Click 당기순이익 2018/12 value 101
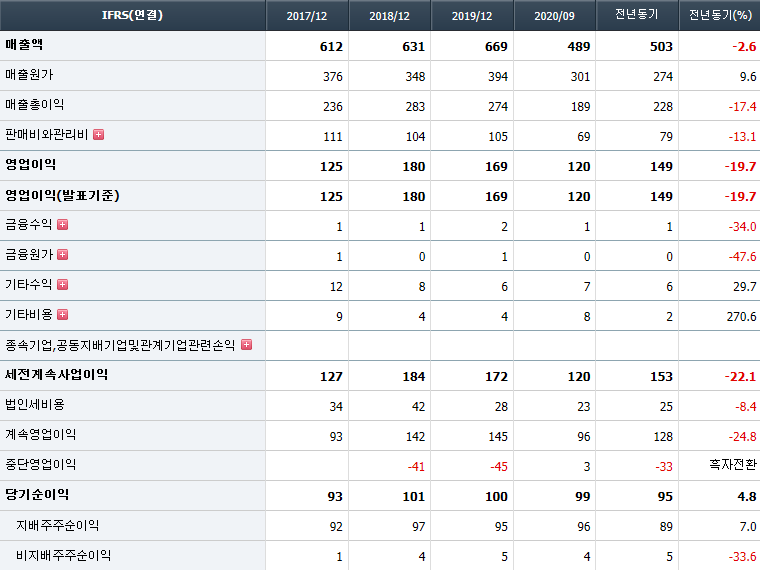The width and height of the screenshot is (760, 570). point(413,497)
